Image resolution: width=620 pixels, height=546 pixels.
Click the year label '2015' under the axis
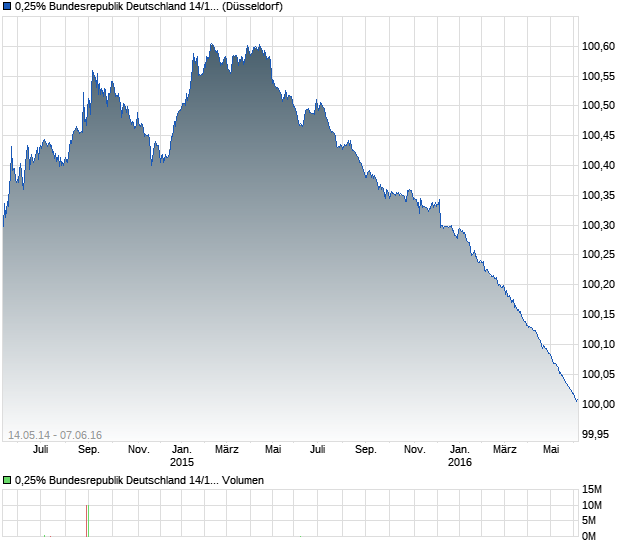182,462
